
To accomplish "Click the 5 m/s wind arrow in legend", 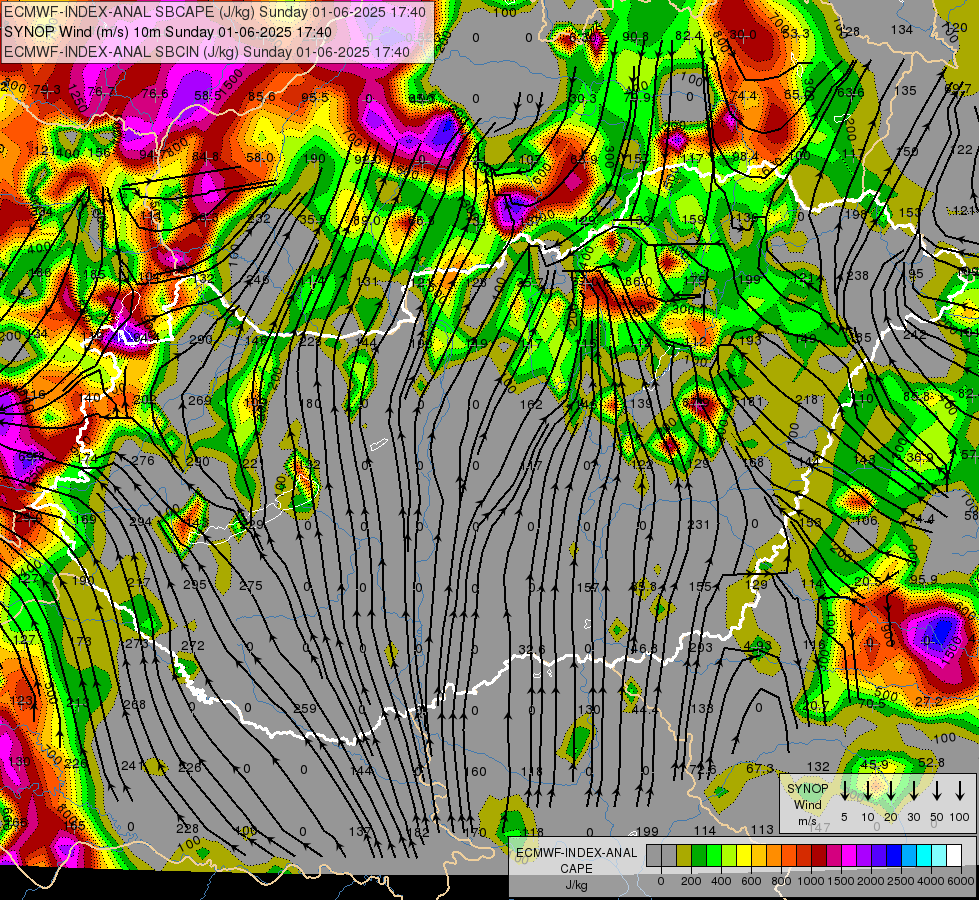I will [844, 790].
